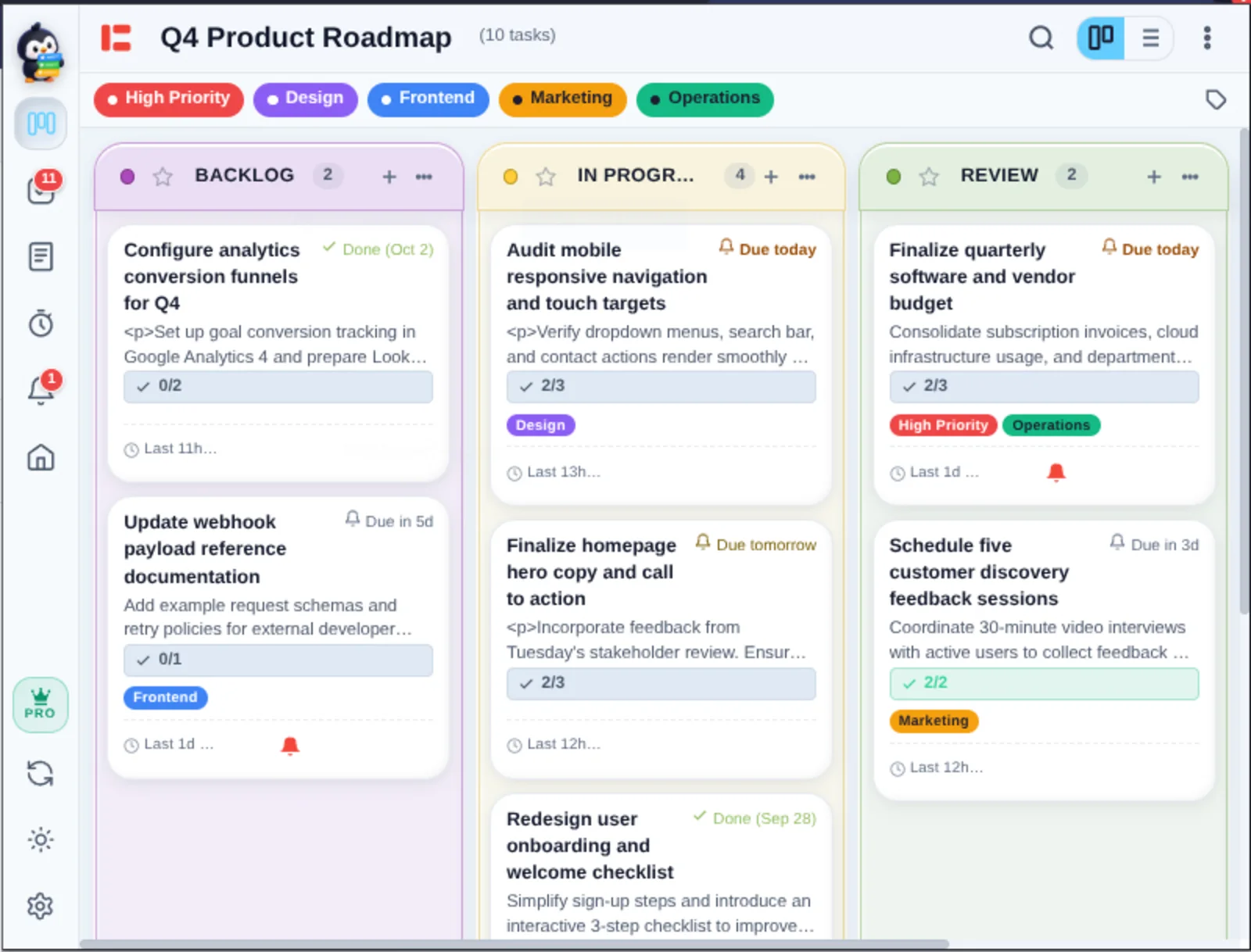Click High Priority tag on budget card

tap(943, 425)
